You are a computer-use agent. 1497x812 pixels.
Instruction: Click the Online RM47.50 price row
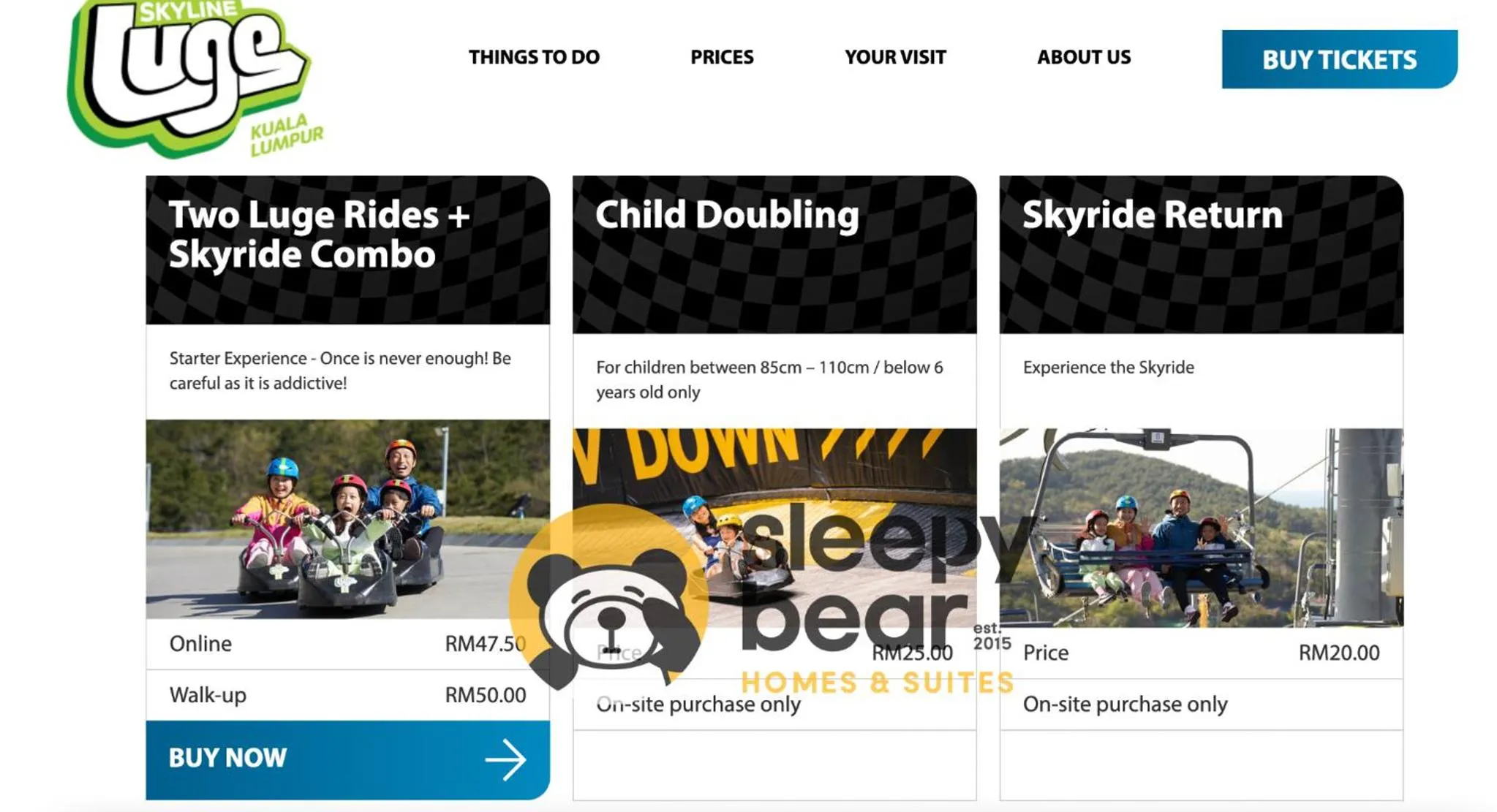click(x=347, y=644)
